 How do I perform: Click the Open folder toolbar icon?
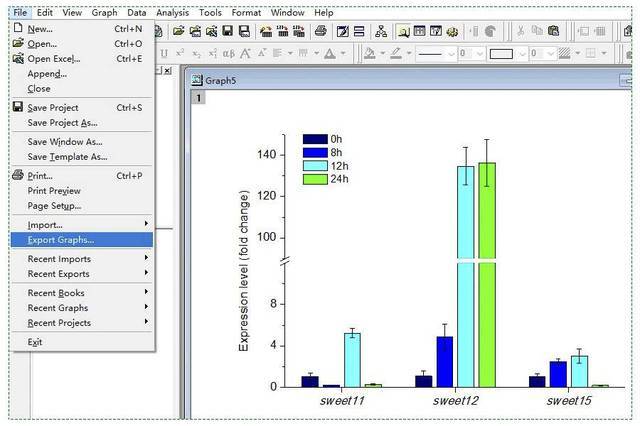178,31
